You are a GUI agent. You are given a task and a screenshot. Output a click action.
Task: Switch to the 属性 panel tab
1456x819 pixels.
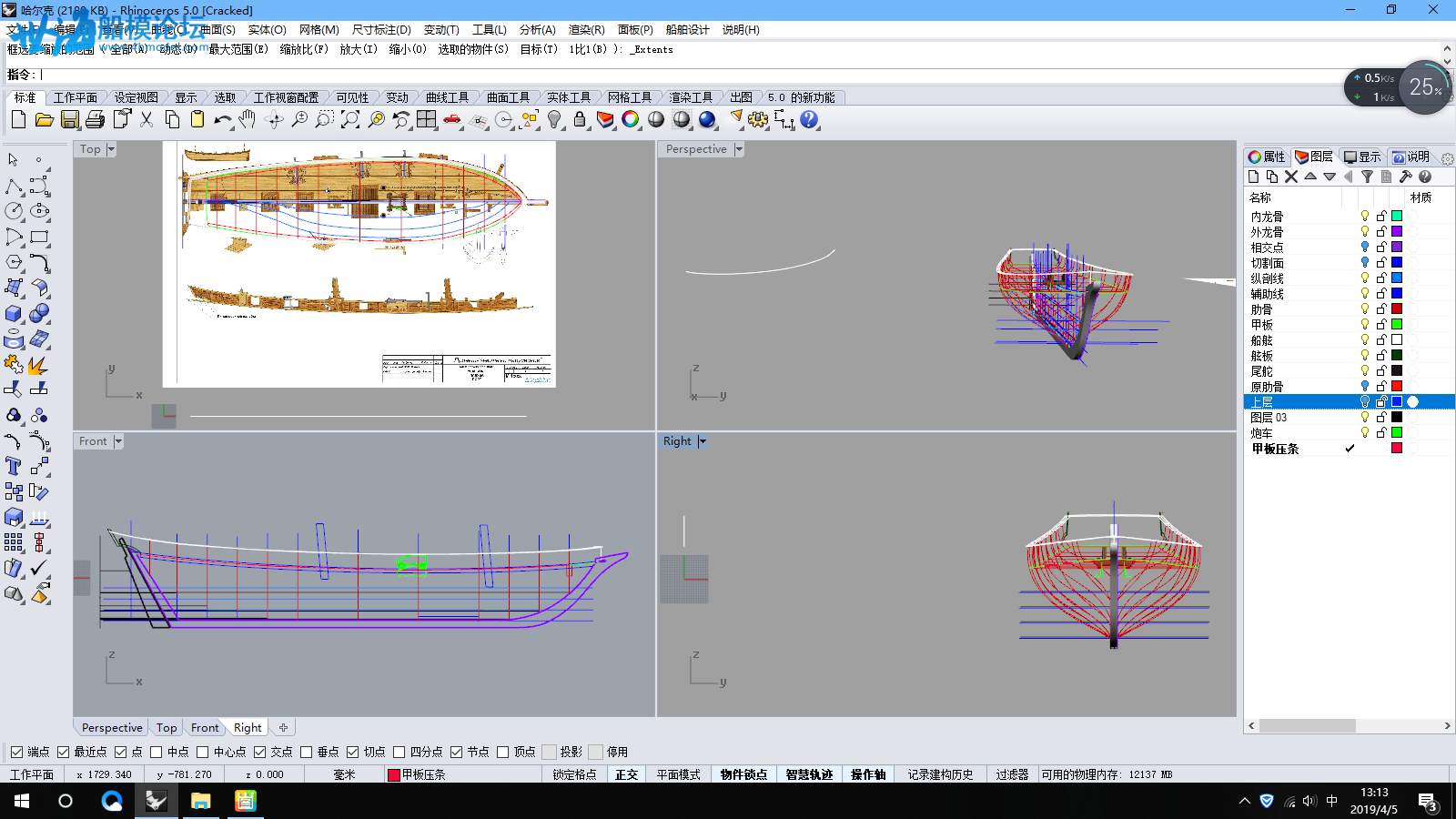click(x=1267, y=157)
